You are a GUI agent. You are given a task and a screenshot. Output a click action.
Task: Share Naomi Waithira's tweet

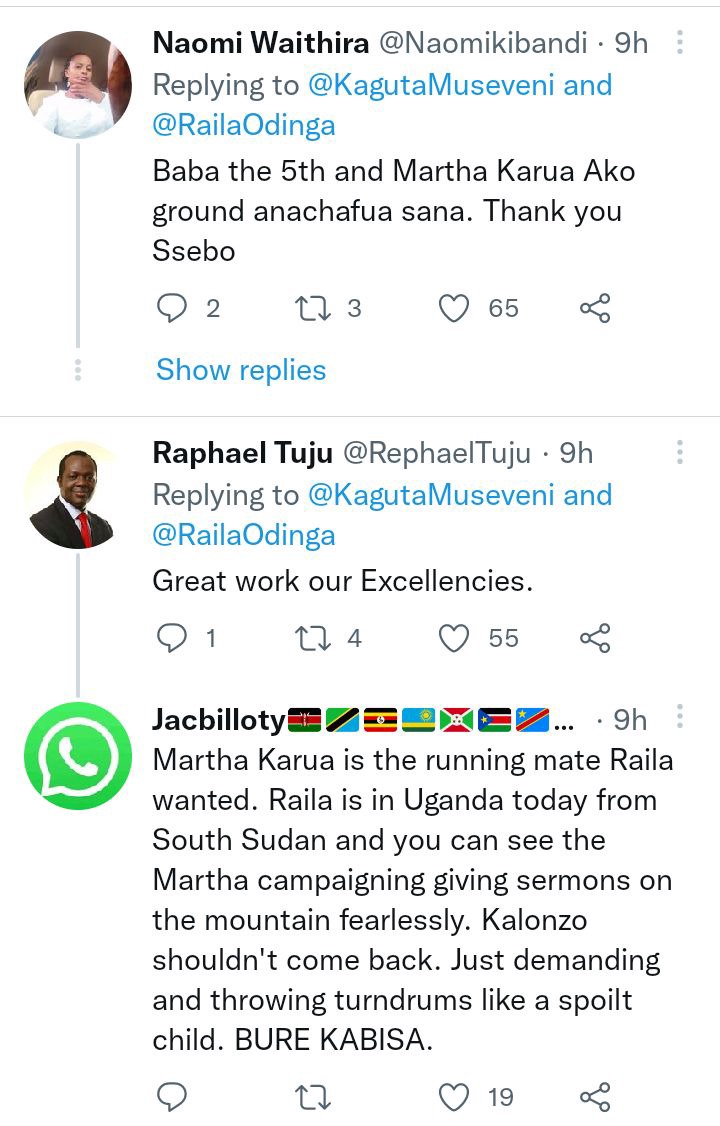[595, 308]
